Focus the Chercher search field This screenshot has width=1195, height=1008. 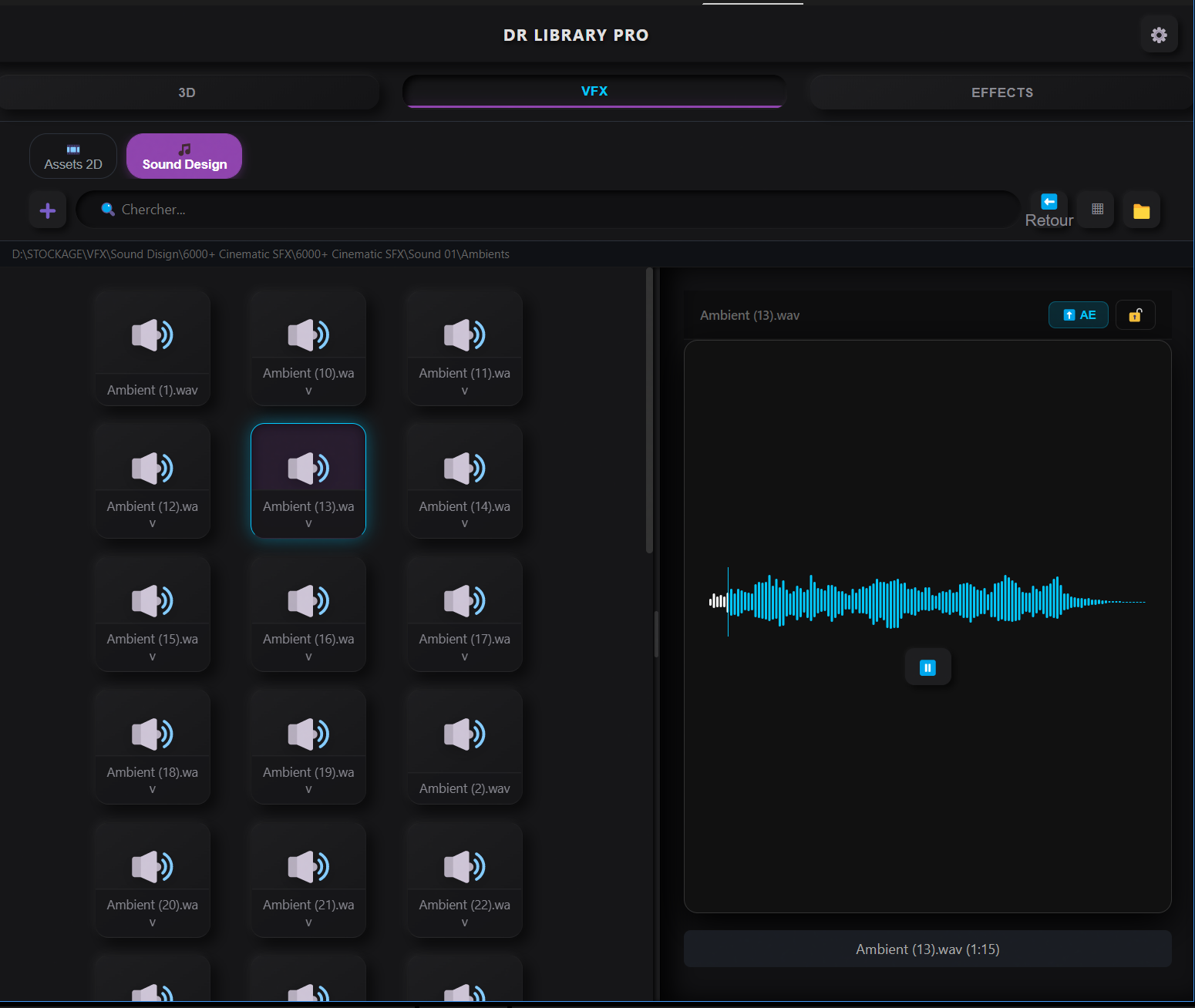coord(548,210)
